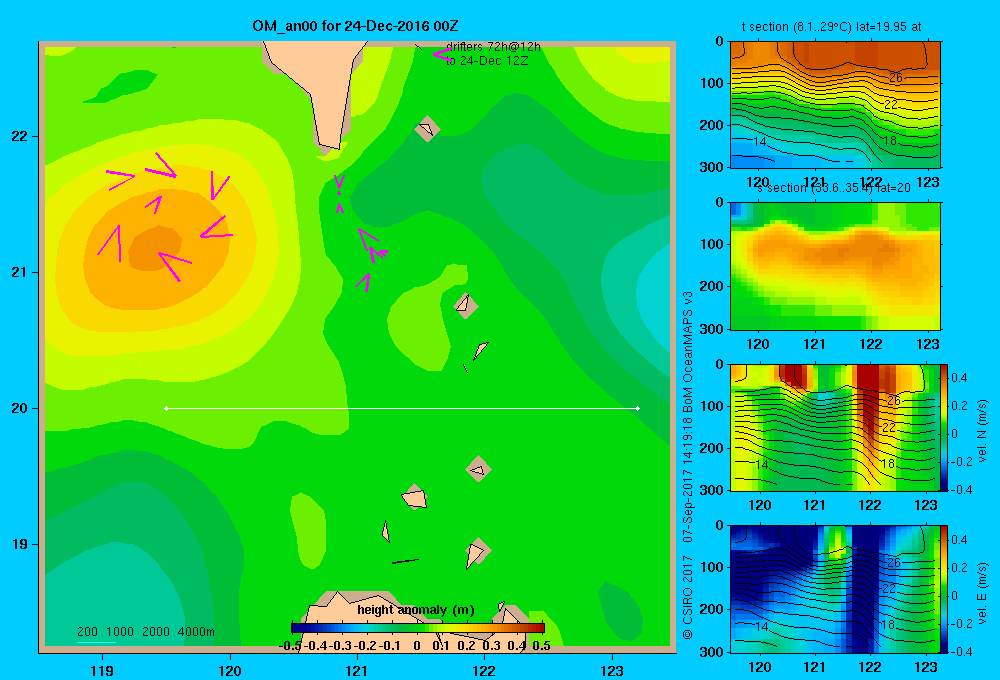Viewport: 1000px width, 680px height.
Task: Click the height anomaly color bar
Action: click(418, 628)
